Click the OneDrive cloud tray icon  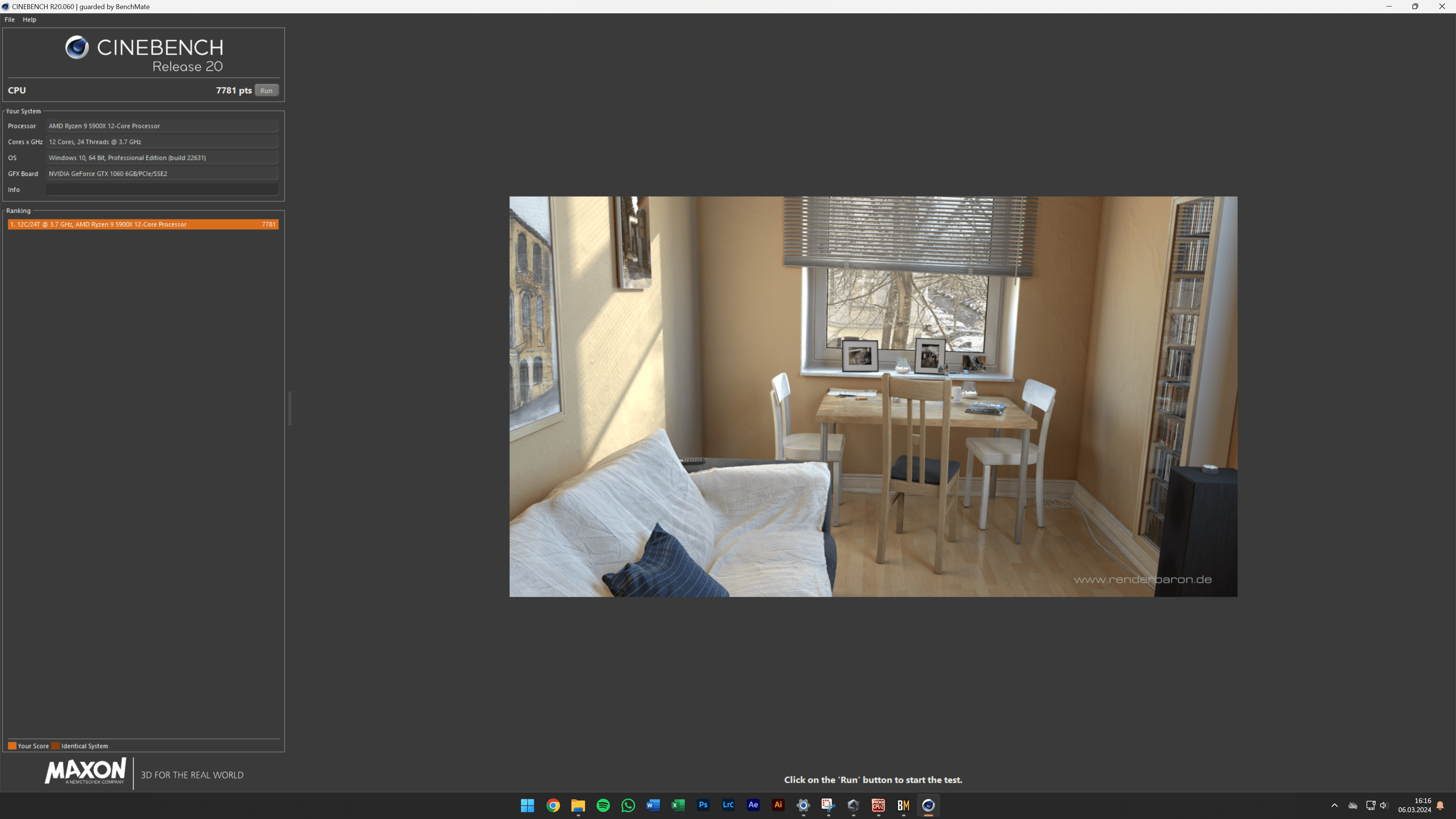(x=1352, y=805)
